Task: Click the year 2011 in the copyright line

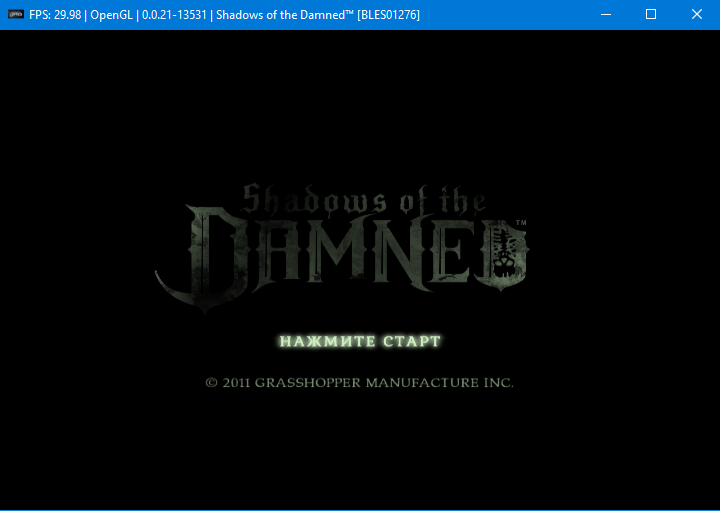Action: pyautogui.click(x=236, y=382)
